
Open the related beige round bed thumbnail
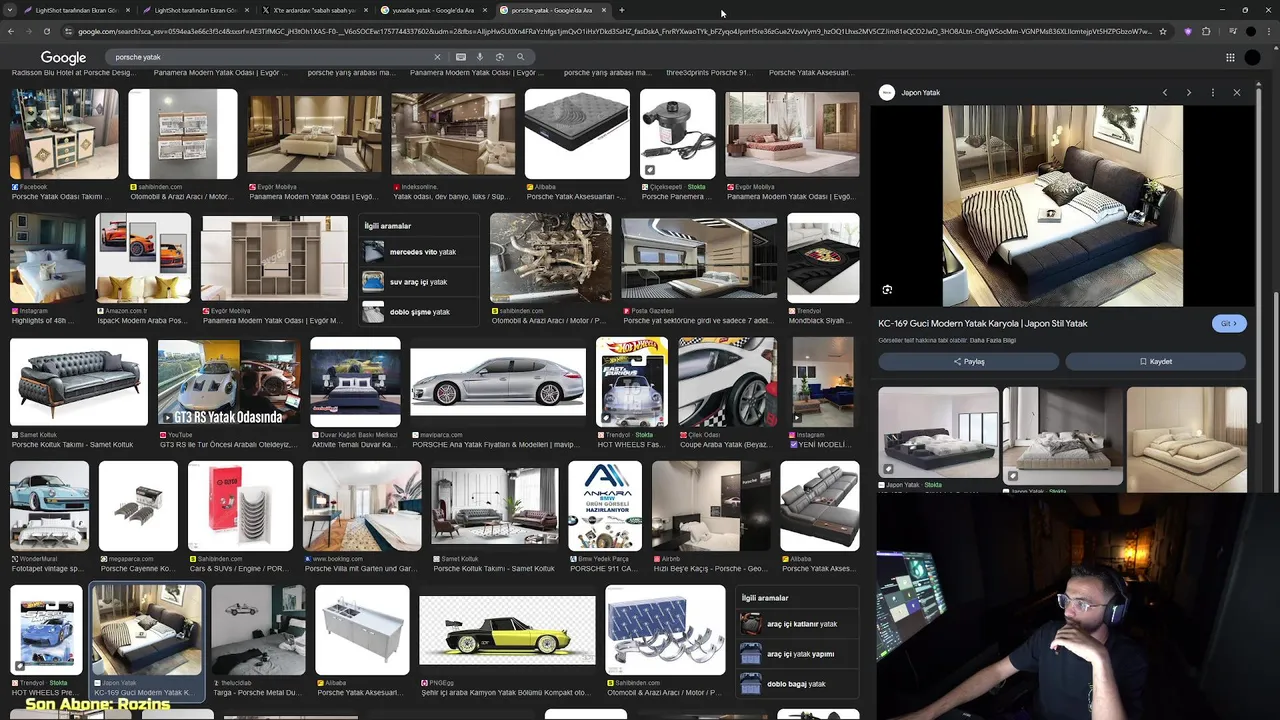(1186, 438)
